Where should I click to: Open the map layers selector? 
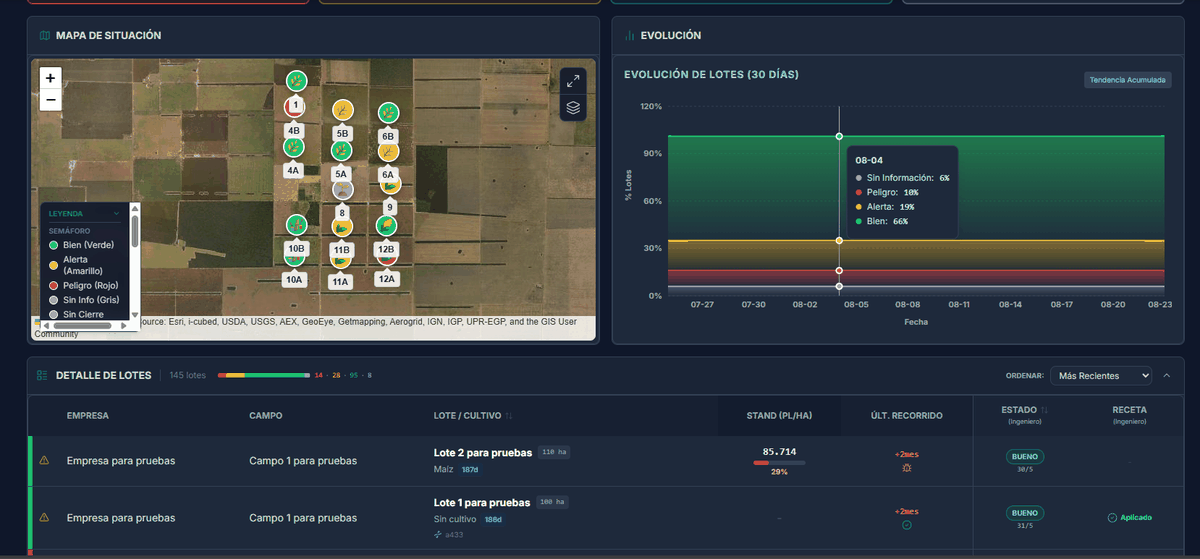573,107
